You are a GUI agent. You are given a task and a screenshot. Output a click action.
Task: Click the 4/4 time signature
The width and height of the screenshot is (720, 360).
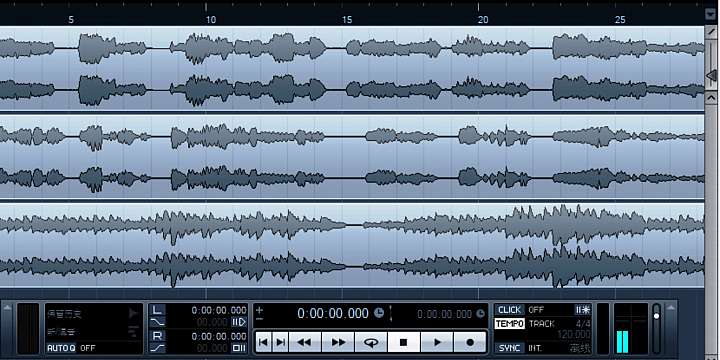click(583, 324)
